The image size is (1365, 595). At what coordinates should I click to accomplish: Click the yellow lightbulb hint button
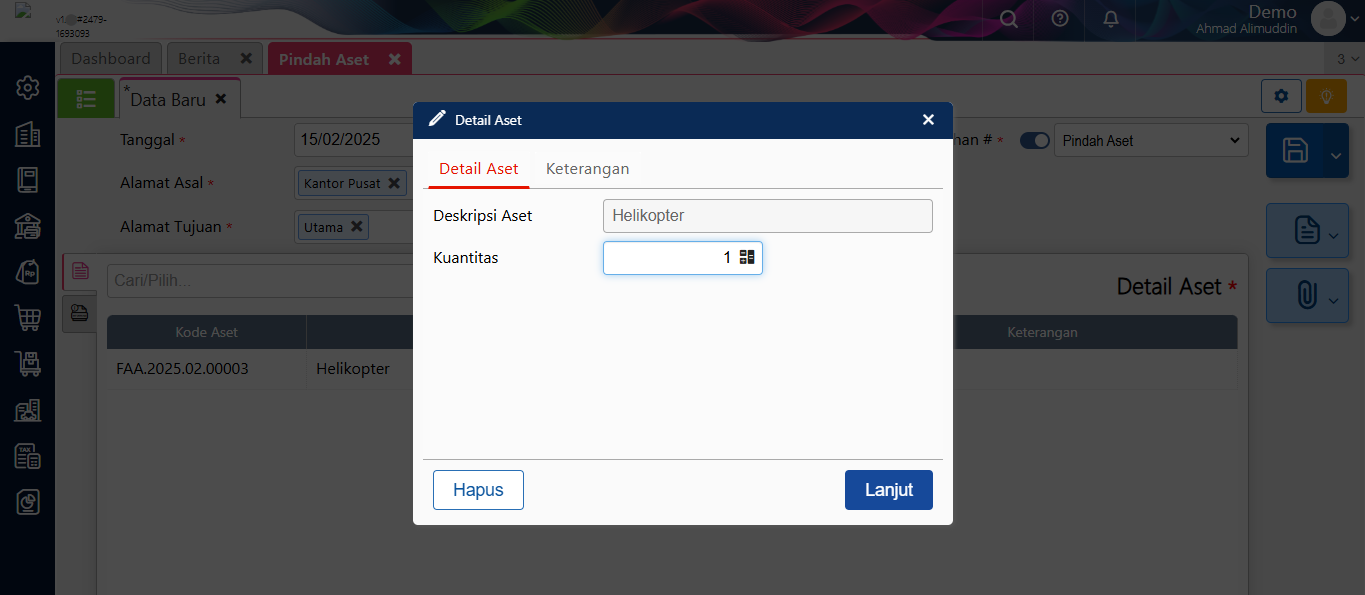pyautogui.click(x=1326, y=97)
